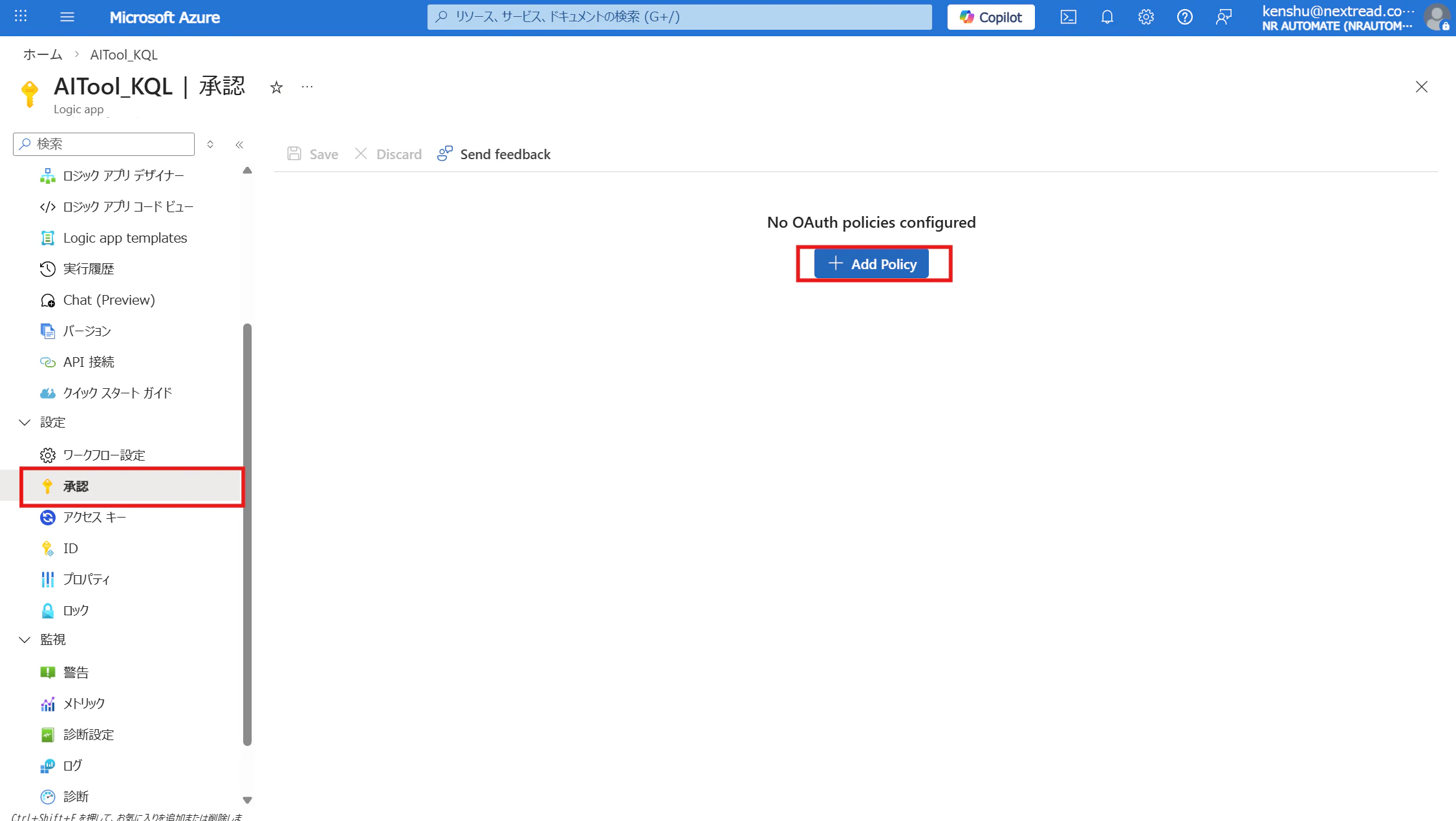Viewport: 1456px width, 821px height.
Task: Collapse the 監視 section
Action: 25,640
